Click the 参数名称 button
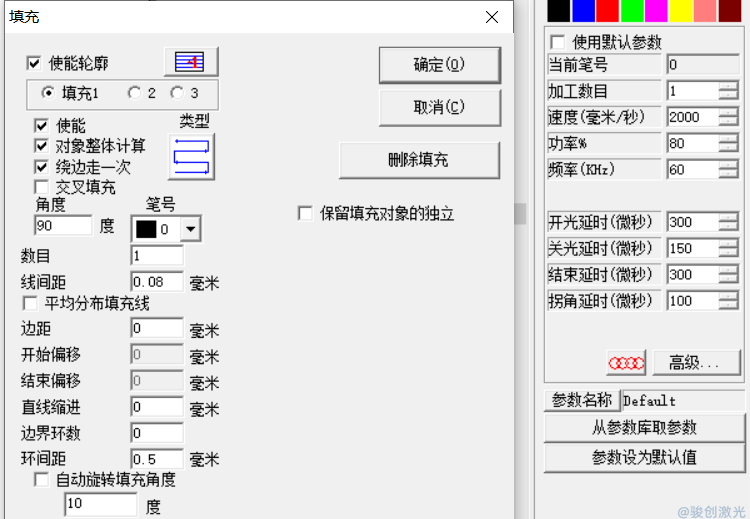This screenshot has width=750, height=519. [x=582, y=400]
